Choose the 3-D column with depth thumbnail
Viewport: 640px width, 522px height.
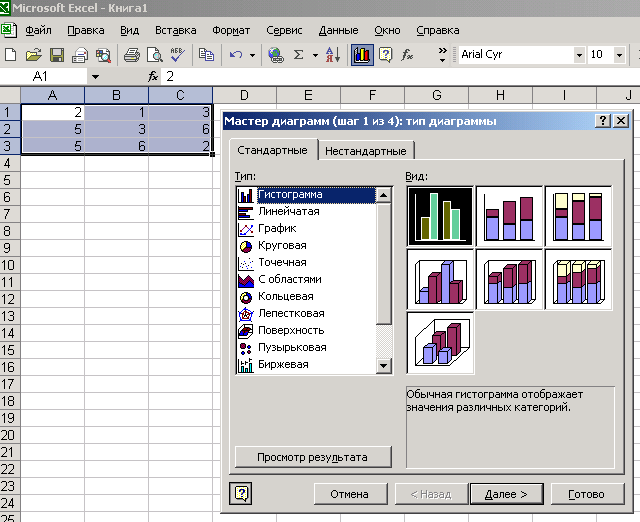[440, 343]
